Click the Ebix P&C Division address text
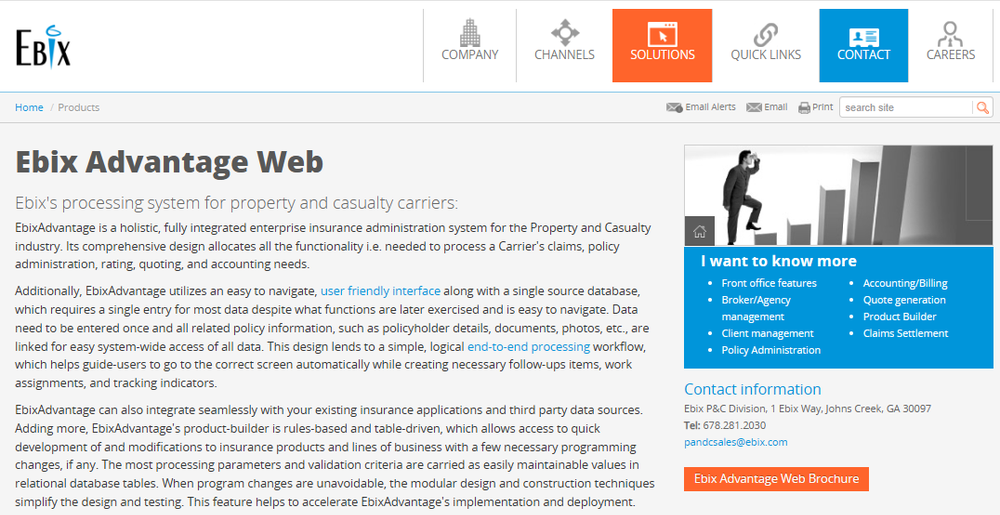This screenshot has height=515, width=1000. coord(807,409)
